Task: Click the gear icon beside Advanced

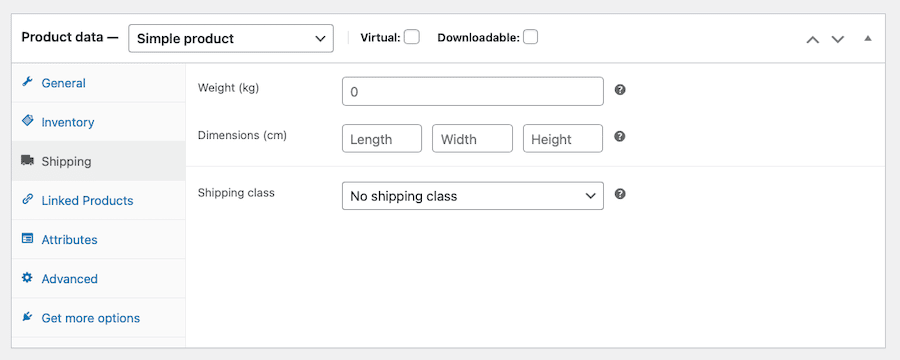Action: (x=27, y=277)
